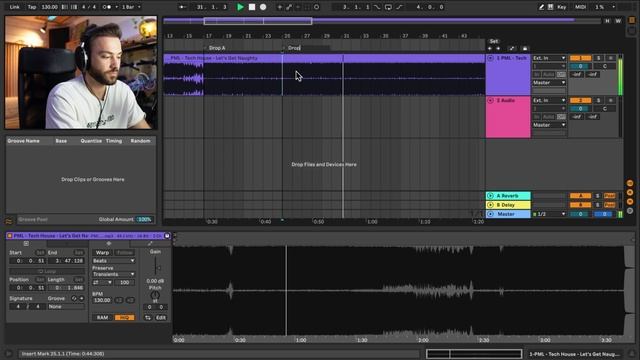Click the tempo field 130.00

point(49,7)
